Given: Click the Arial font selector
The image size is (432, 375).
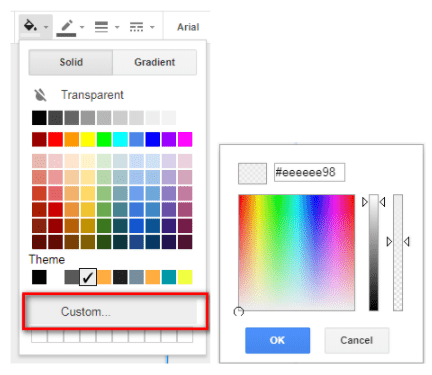Looking at the screenshot, I should (188, 27).
